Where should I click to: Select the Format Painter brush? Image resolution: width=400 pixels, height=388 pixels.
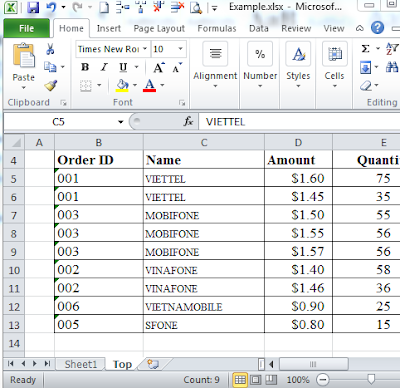click(x=51, y=86)
